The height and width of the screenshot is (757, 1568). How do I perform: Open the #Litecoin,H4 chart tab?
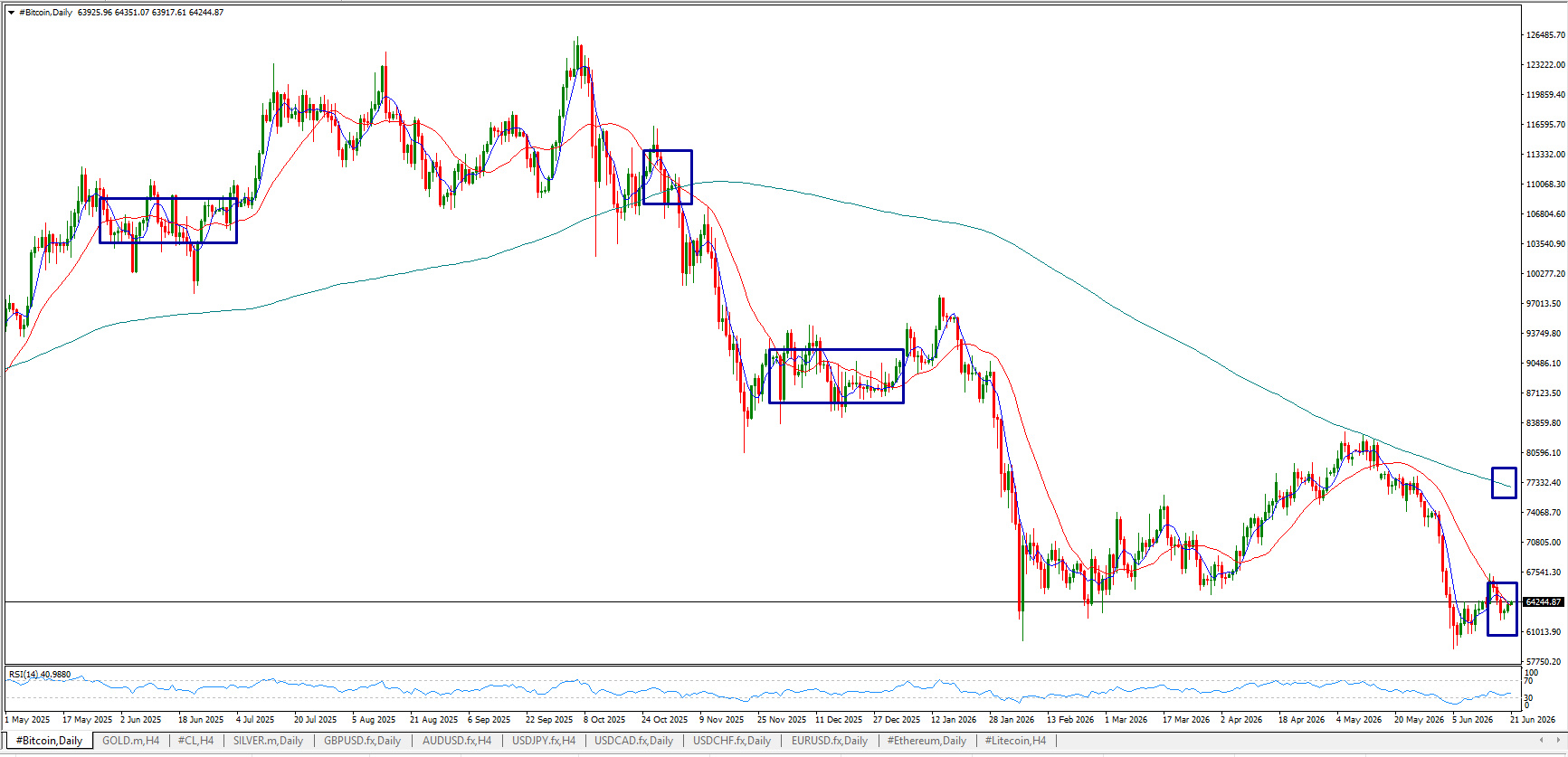coord(1015,741)
